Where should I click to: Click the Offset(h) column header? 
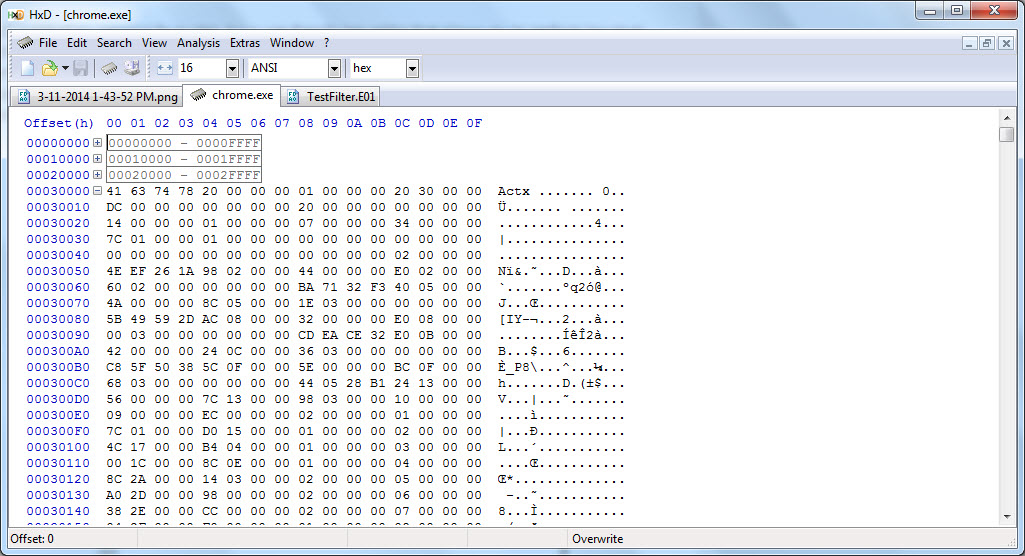(59, 123)
